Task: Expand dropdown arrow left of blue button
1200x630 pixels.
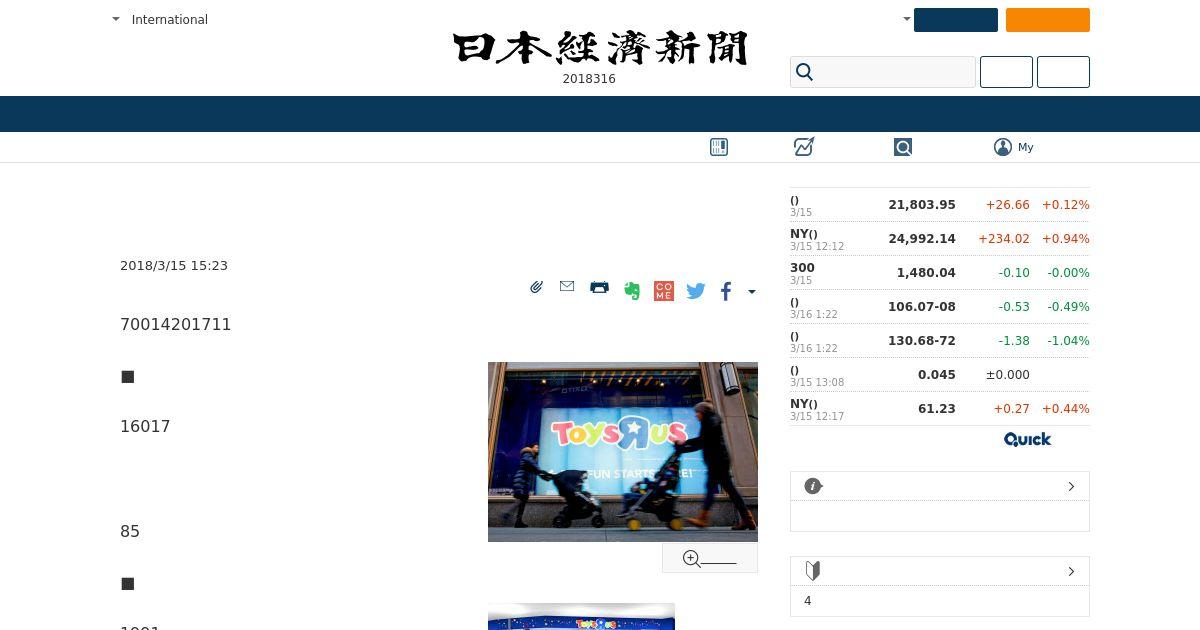Action: point(907,19)
